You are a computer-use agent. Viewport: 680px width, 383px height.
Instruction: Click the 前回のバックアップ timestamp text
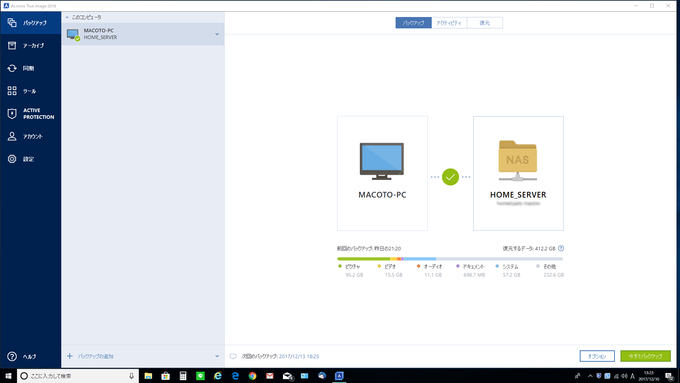coord(369,249)
